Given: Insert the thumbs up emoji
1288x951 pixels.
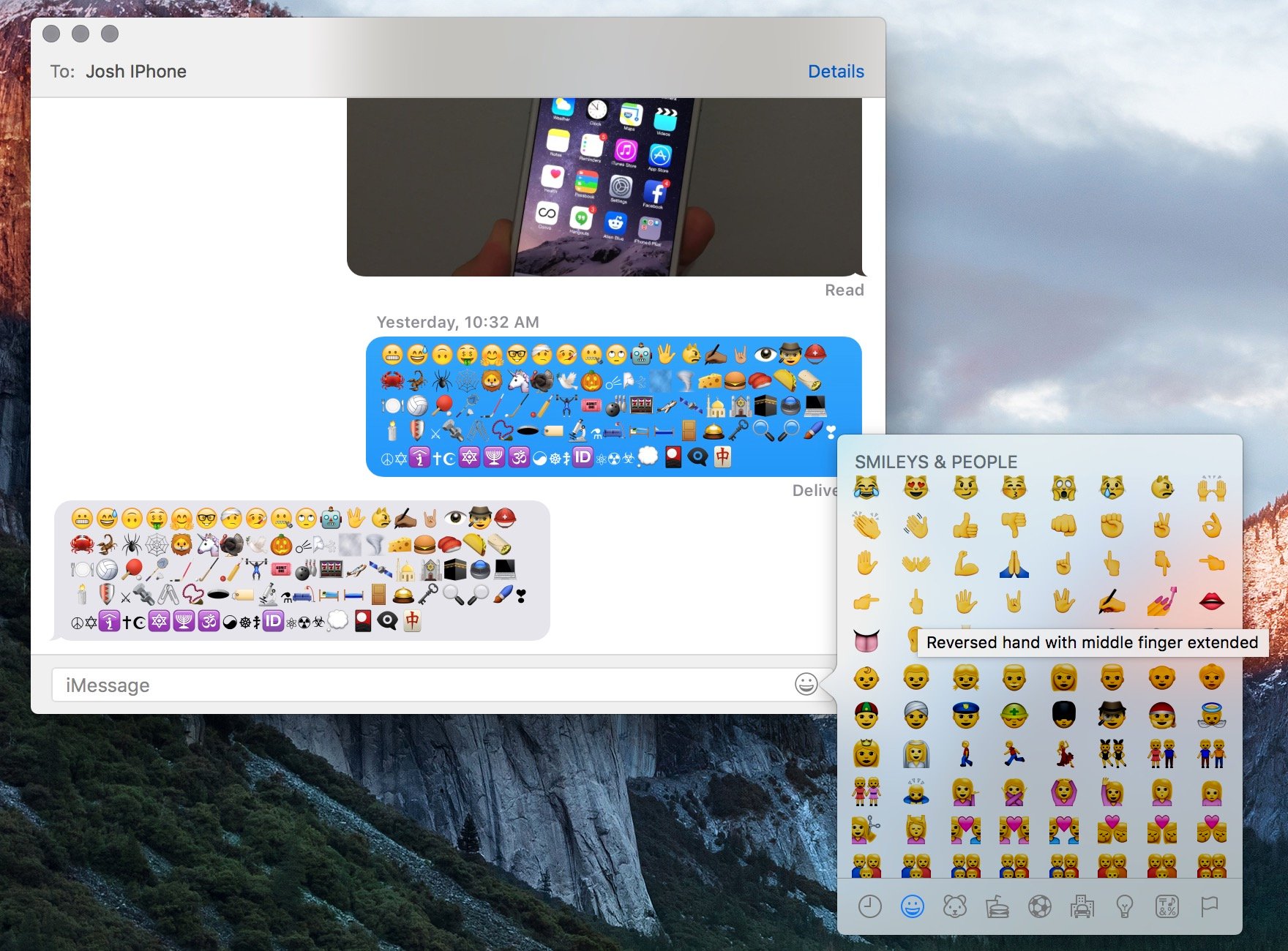Looking at the screenshot, I should [x=965, y=525].
